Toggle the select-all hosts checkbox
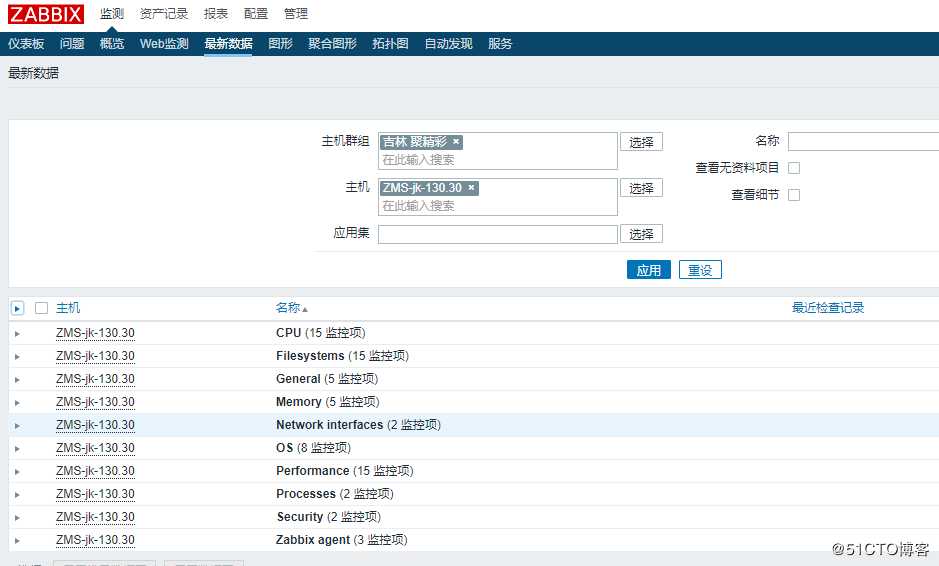Screen dimensions: 939x566 [41, 308]
